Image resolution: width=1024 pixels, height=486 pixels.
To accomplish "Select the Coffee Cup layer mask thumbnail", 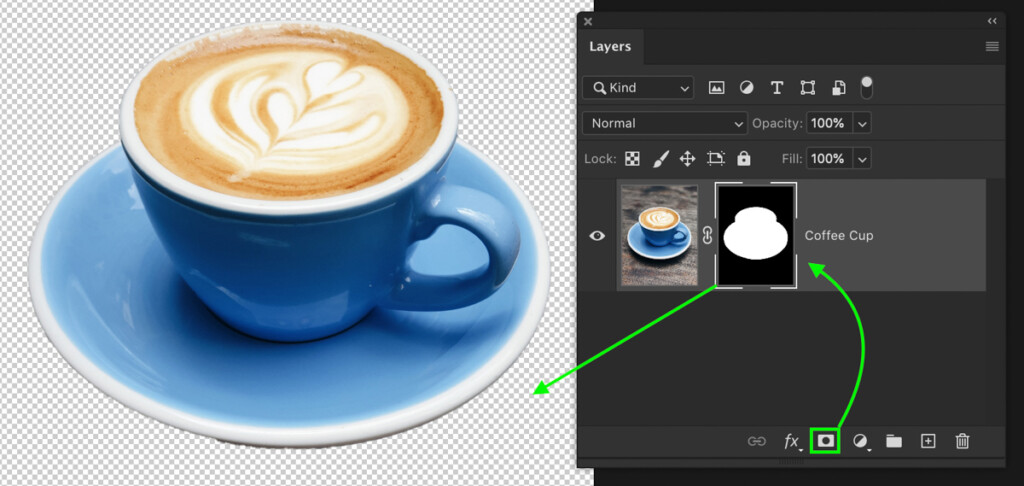I will click(x=756, y=235).
